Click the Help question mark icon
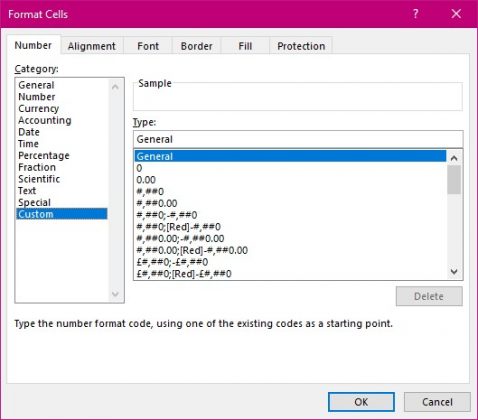Screen dimensions: 478x420 coord(415,14)
